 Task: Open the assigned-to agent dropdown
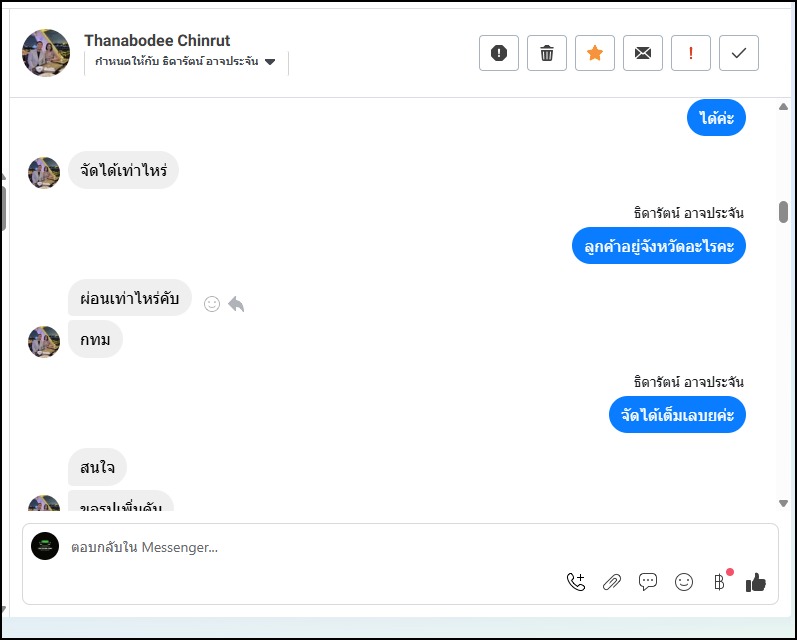pyautogui.click(x=185, y=62)
